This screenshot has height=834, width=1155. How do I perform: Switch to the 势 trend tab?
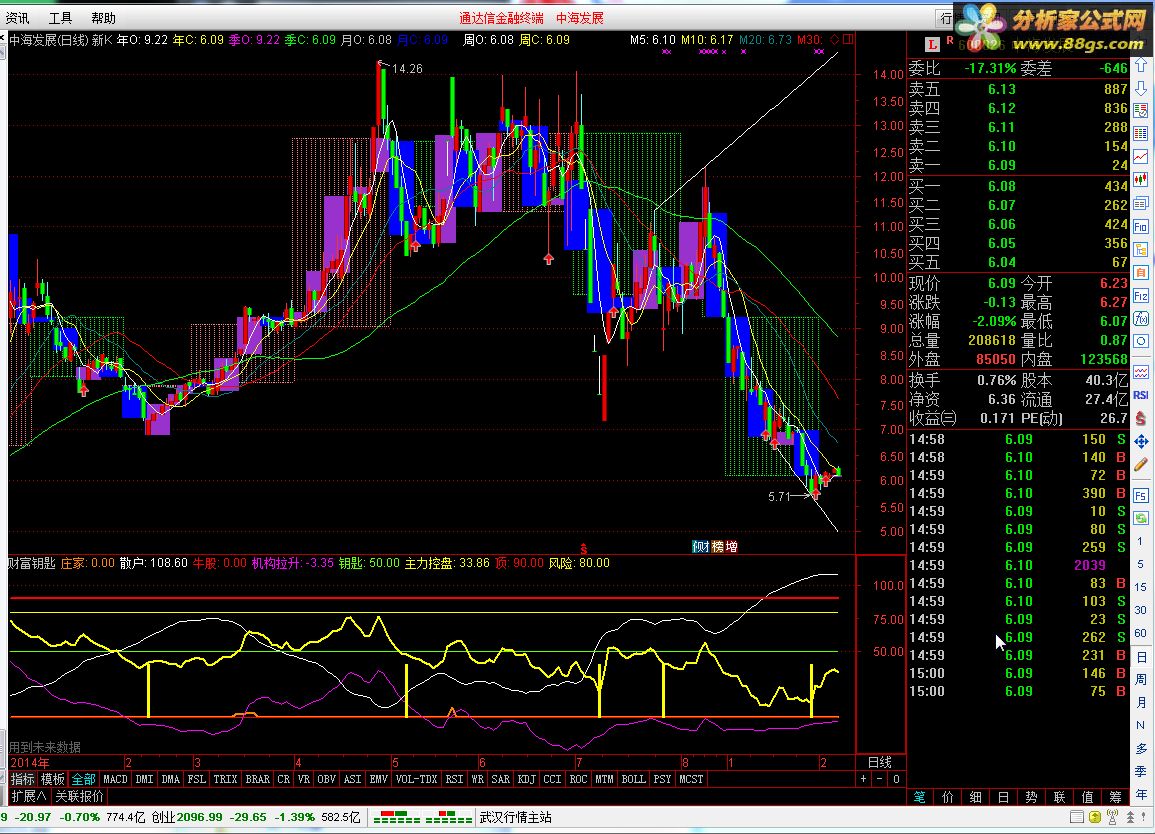click(x=1031, y=797)
